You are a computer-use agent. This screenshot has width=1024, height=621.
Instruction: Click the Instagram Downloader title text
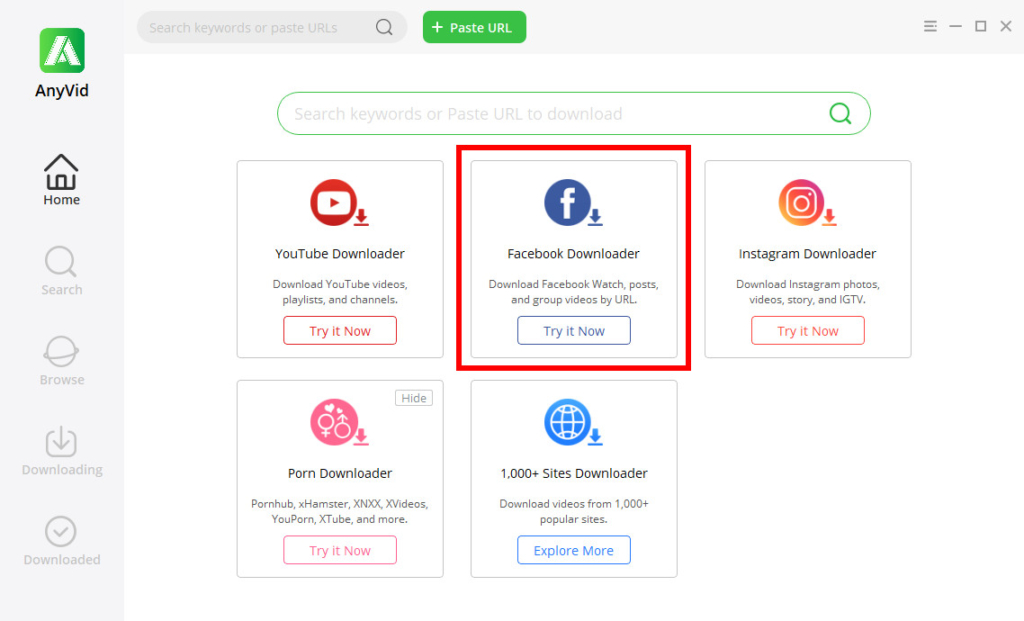pos(807,253)
